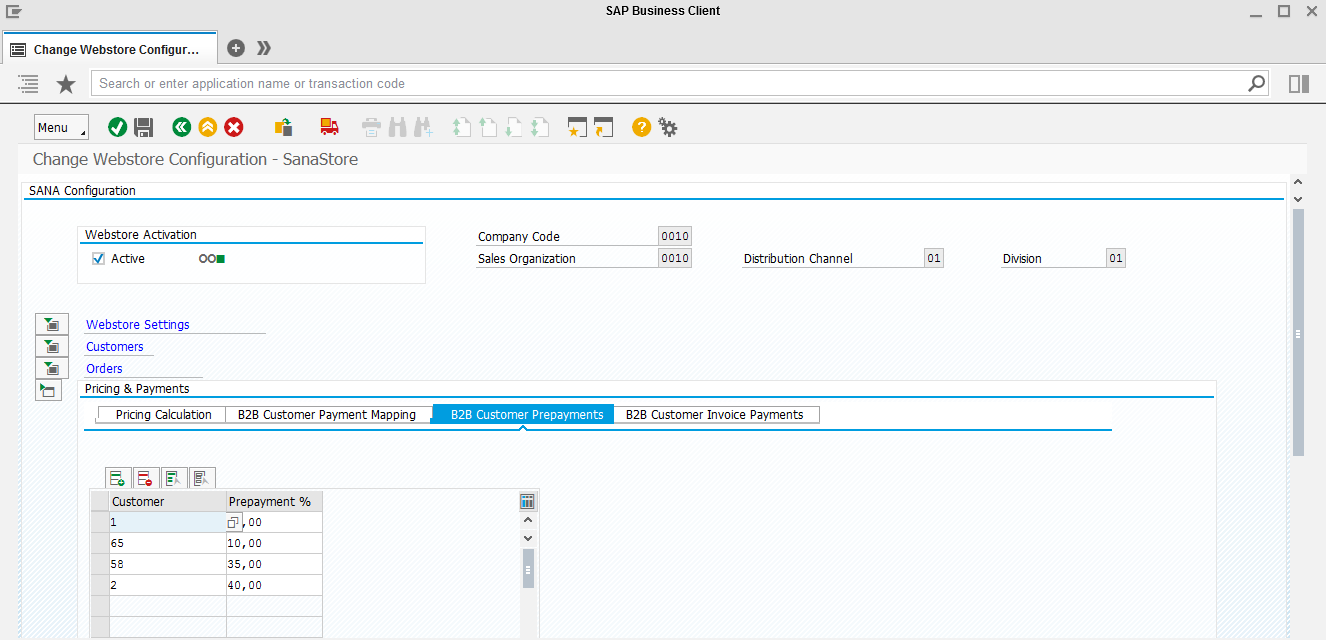Screen dimensions: 1326x640
Task: Click the favorites star icon
Action: [66, 84]
